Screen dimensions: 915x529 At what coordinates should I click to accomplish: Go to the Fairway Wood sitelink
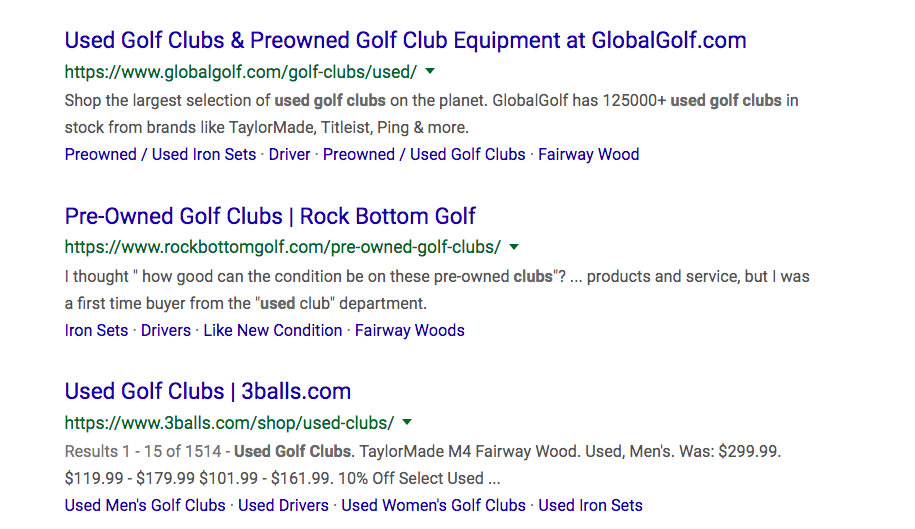[x=589, y=155]
